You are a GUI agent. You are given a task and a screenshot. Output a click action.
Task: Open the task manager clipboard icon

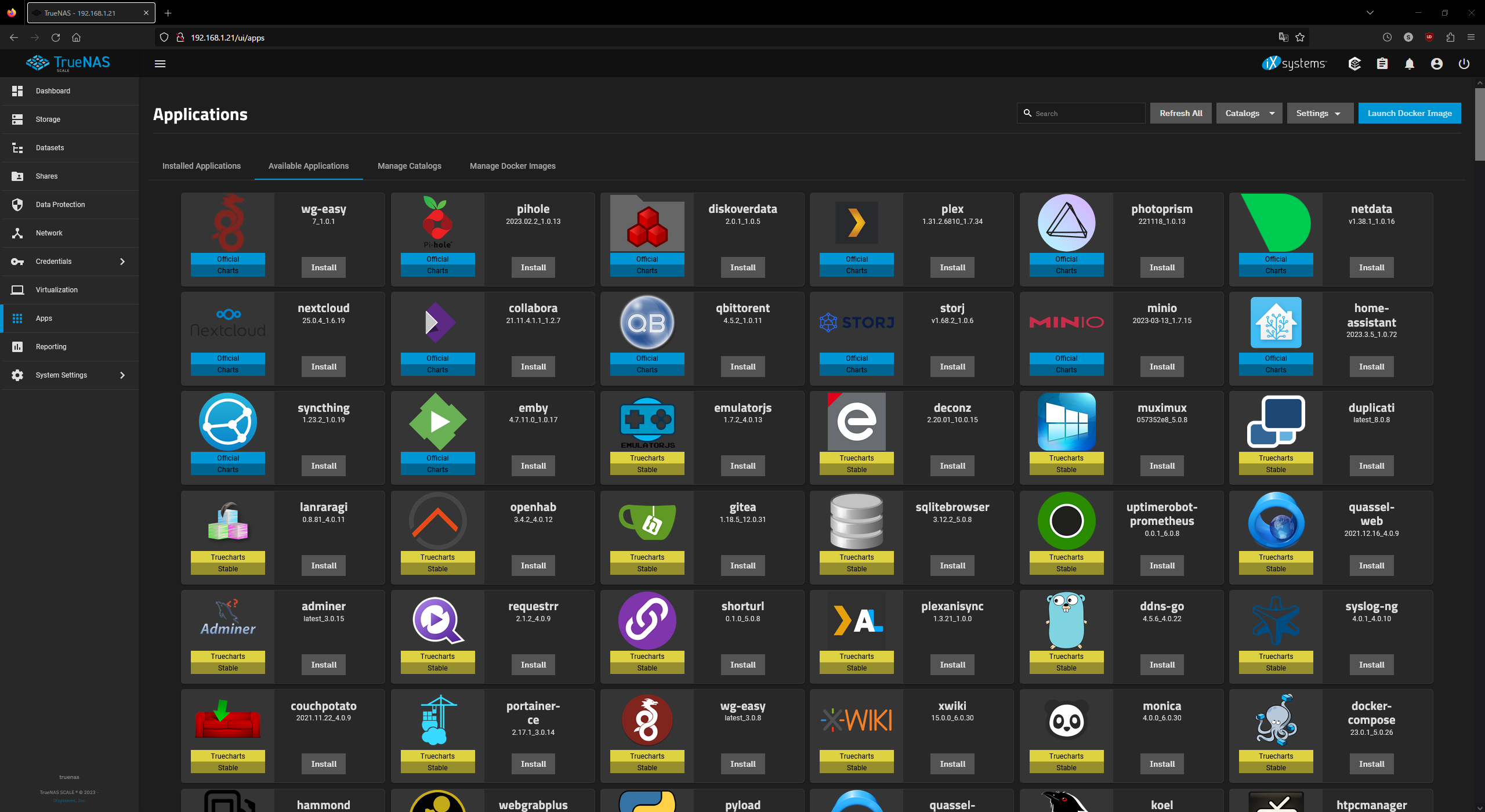pyautogui.click(x=1382, y=64)
